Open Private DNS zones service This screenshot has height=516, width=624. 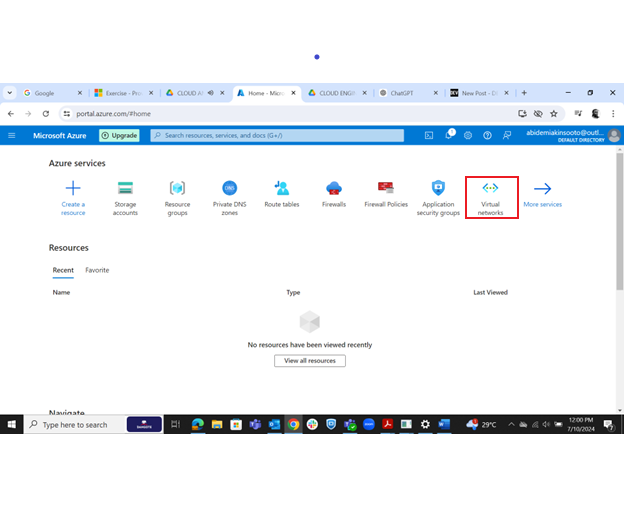[x=230, y=198]
